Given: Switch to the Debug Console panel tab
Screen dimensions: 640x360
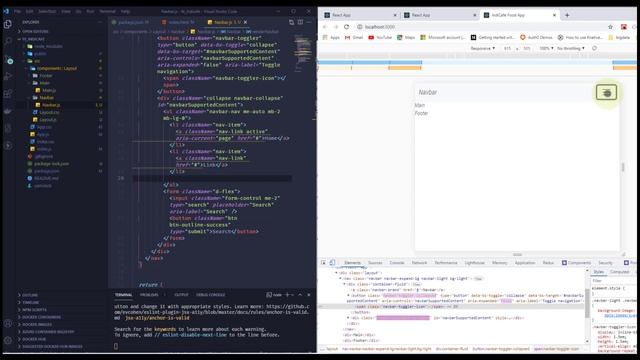Looking at the screenshot, I should (211, 295).
